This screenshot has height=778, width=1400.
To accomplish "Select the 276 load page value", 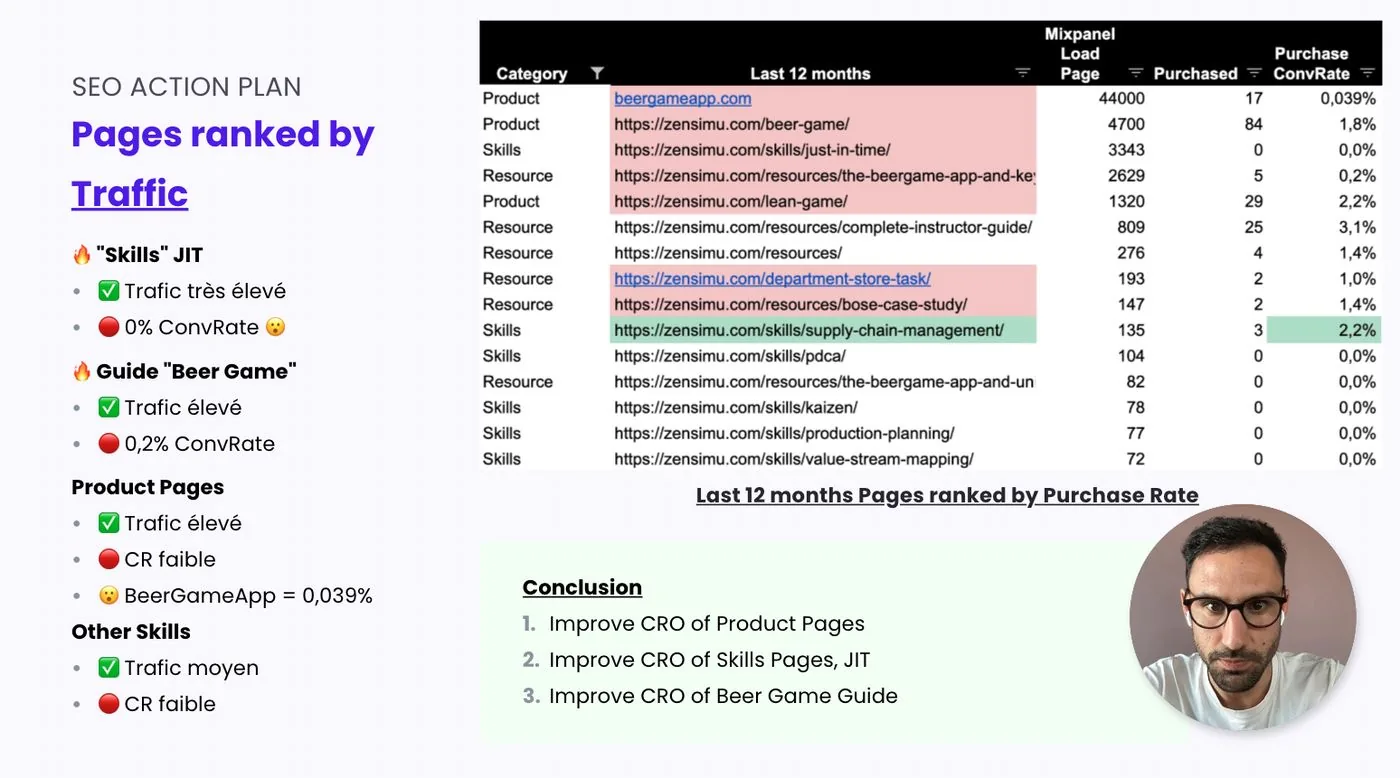I will (x=1131, y=253).
